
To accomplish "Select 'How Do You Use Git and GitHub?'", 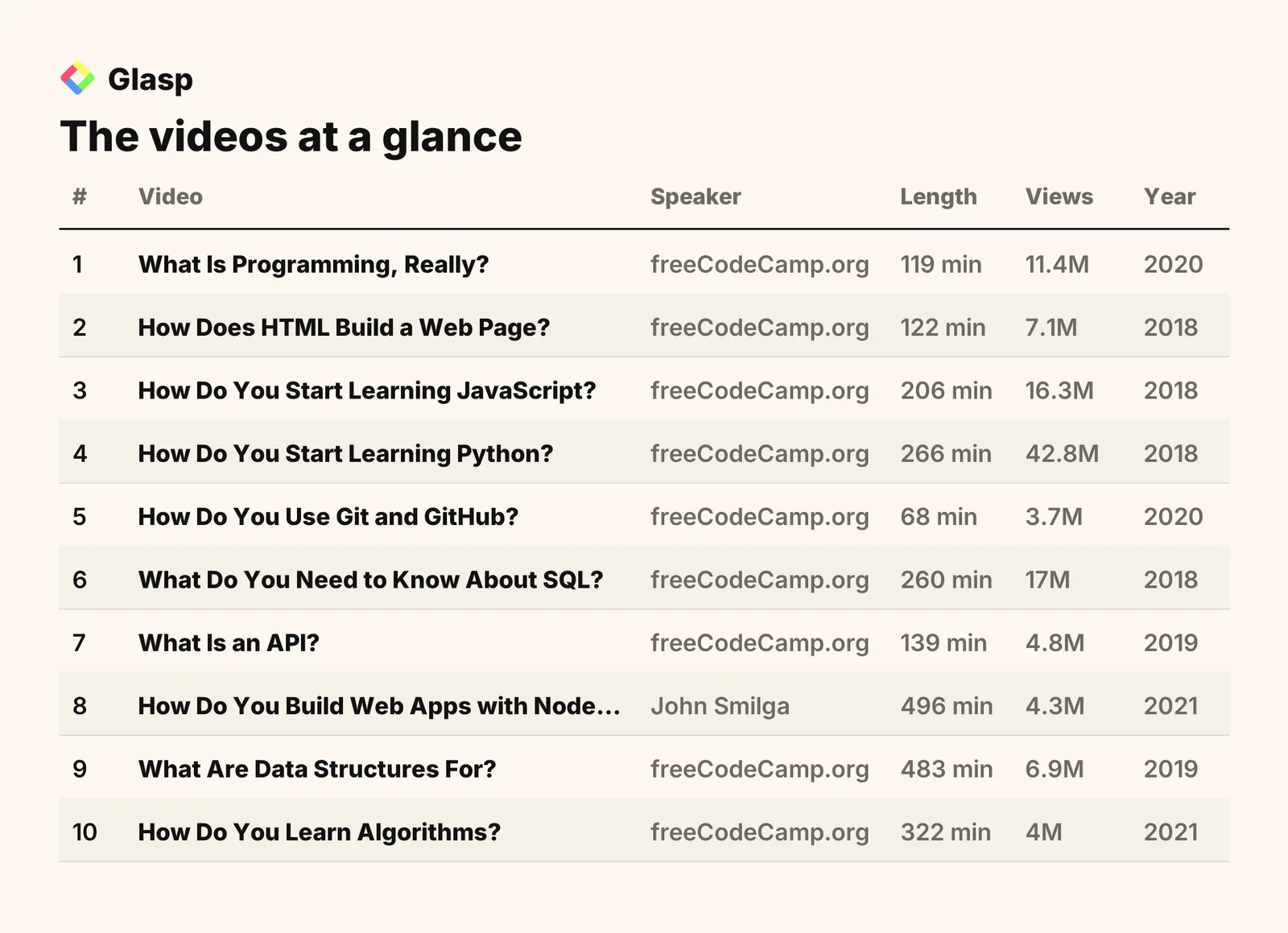I will pyautogui.click(x=328, y=517).
